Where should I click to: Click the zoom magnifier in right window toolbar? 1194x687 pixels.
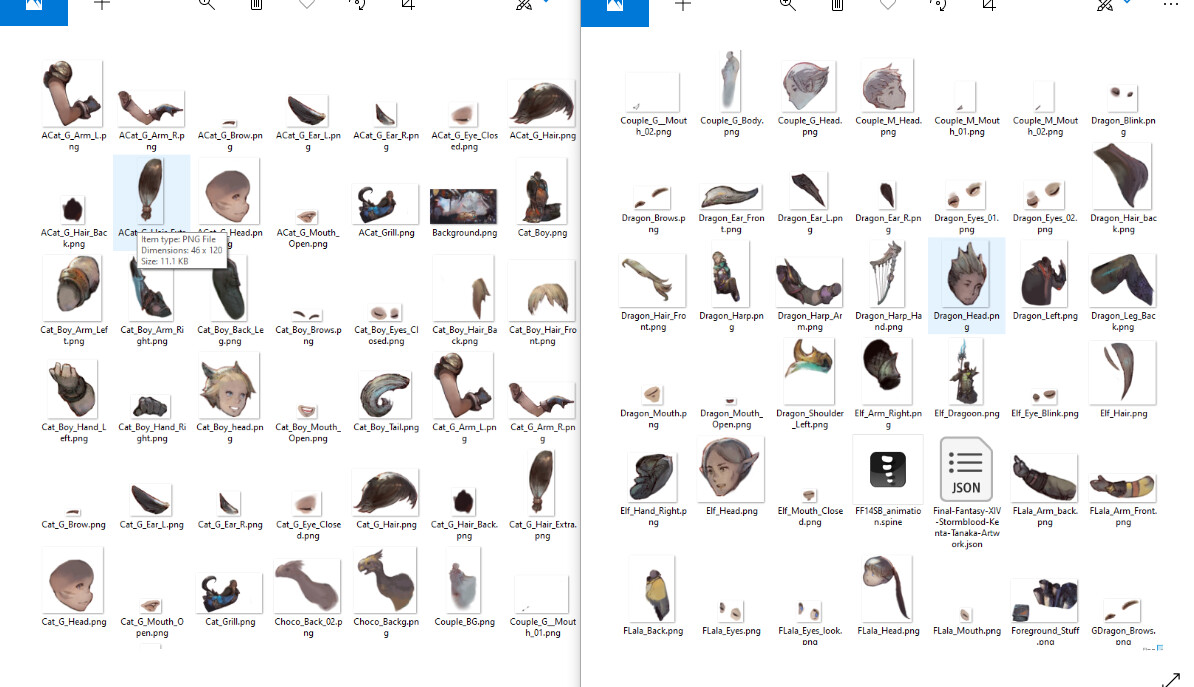click(787, 5)
